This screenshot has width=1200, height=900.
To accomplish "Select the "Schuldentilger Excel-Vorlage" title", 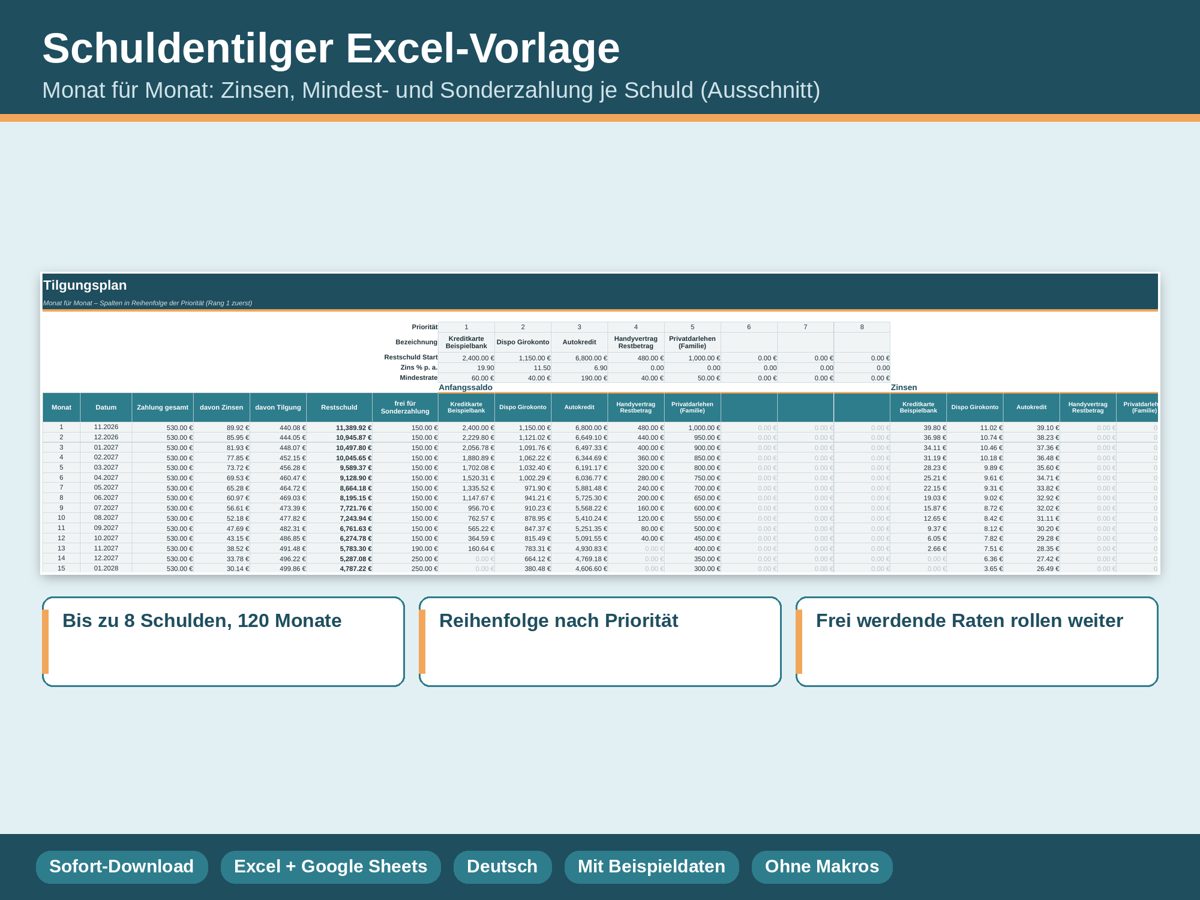I will click(331, 48).
